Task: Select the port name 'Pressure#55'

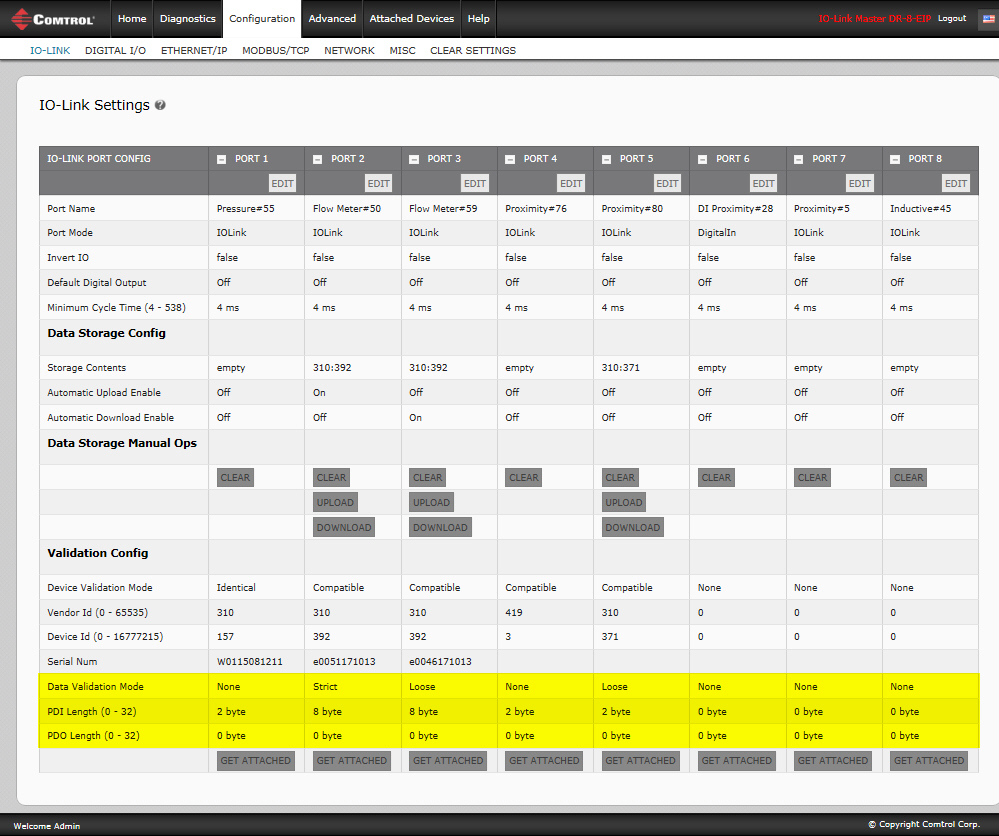Action: pyautogui.click(x=245, y=208)
